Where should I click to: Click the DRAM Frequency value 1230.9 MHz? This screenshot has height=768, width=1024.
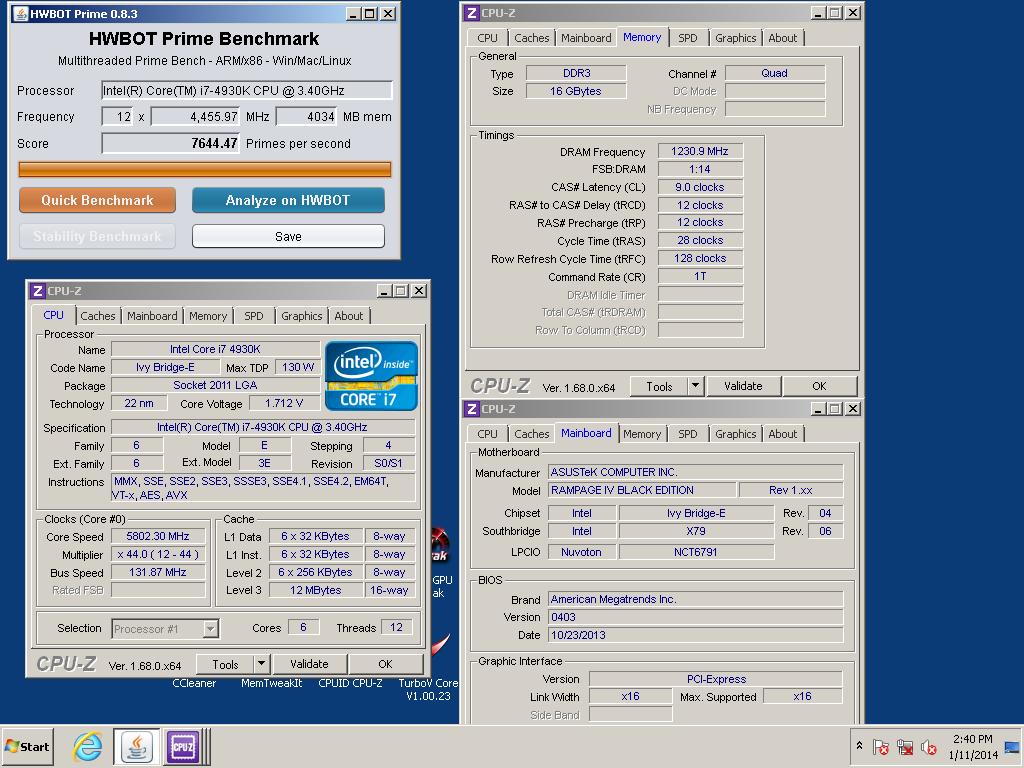click(x=699, y=152)
